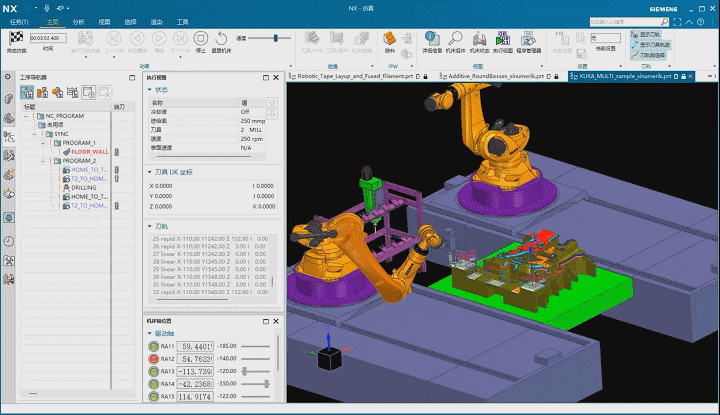
Task: Click the command search box in title area
Action: [x=625, y=22]
